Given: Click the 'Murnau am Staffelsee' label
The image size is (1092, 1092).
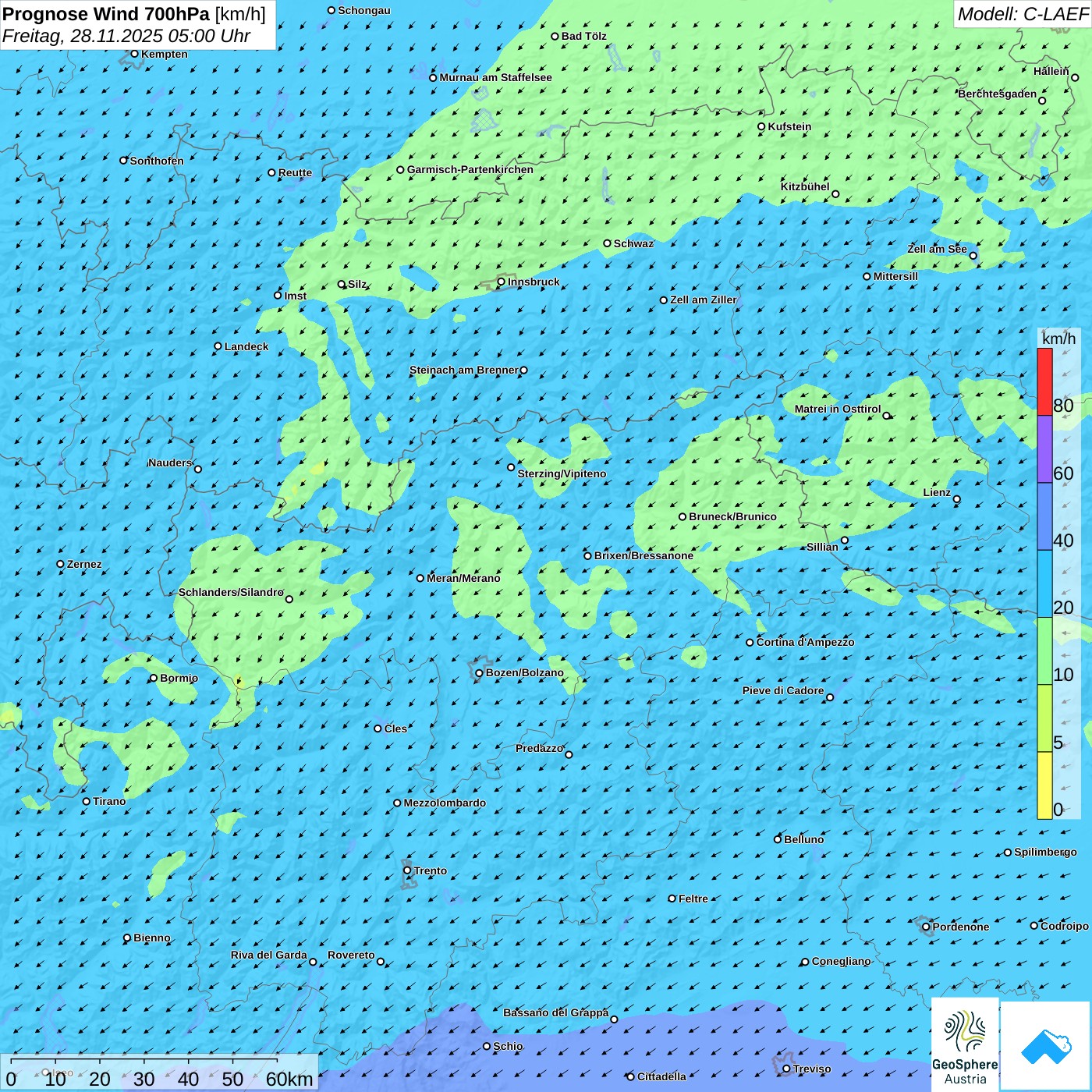Looking at the screenshot, I should pos(495,77).
